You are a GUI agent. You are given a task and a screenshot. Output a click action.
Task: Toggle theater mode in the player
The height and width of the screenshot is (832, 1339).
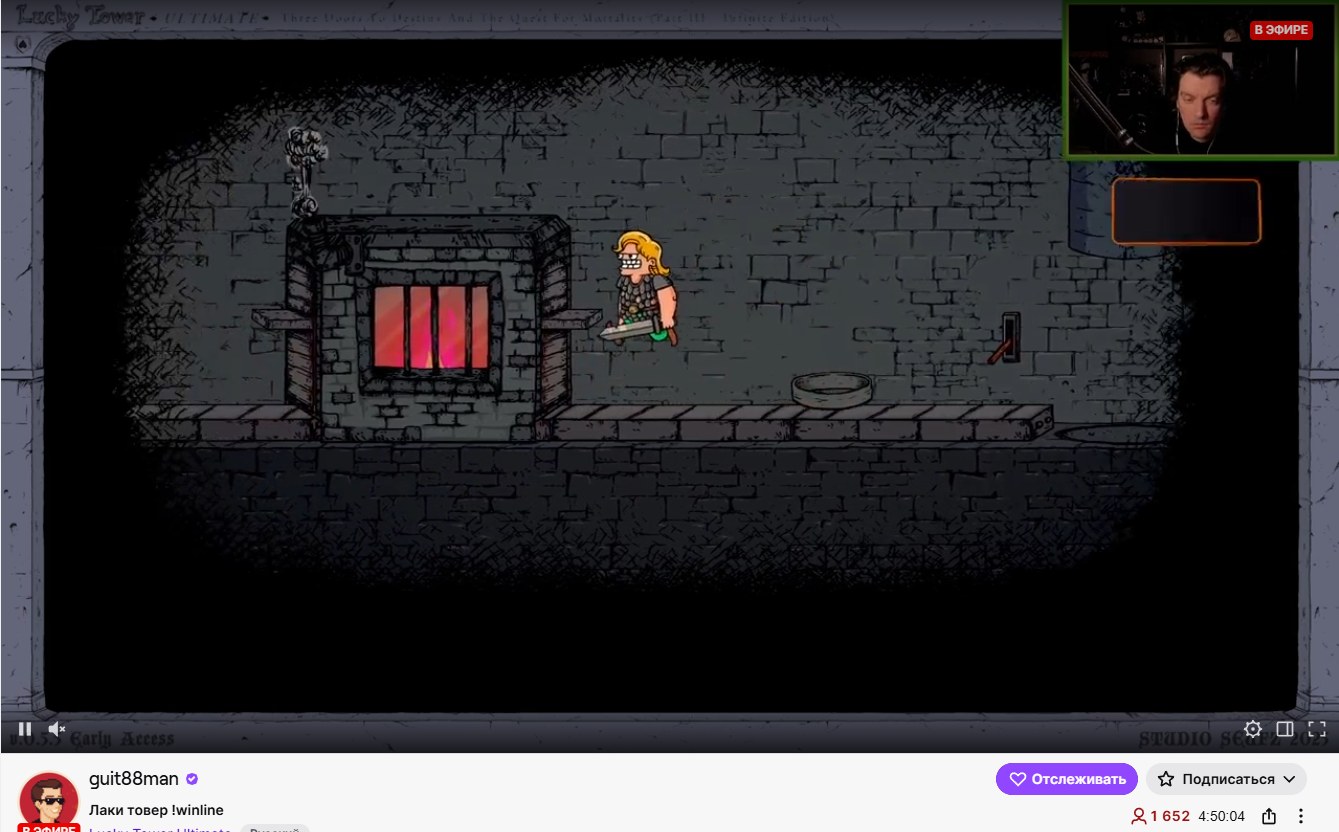(1285, 729)
